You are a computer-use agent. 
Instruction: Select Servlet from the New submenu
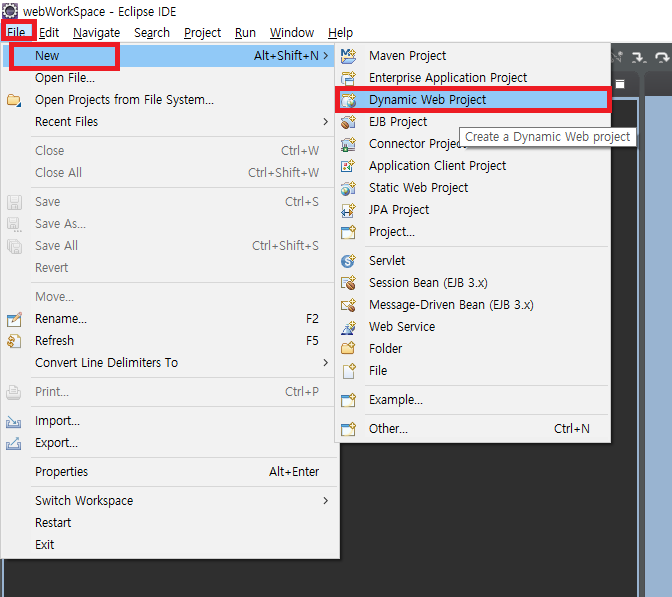[x=473, y=261]
